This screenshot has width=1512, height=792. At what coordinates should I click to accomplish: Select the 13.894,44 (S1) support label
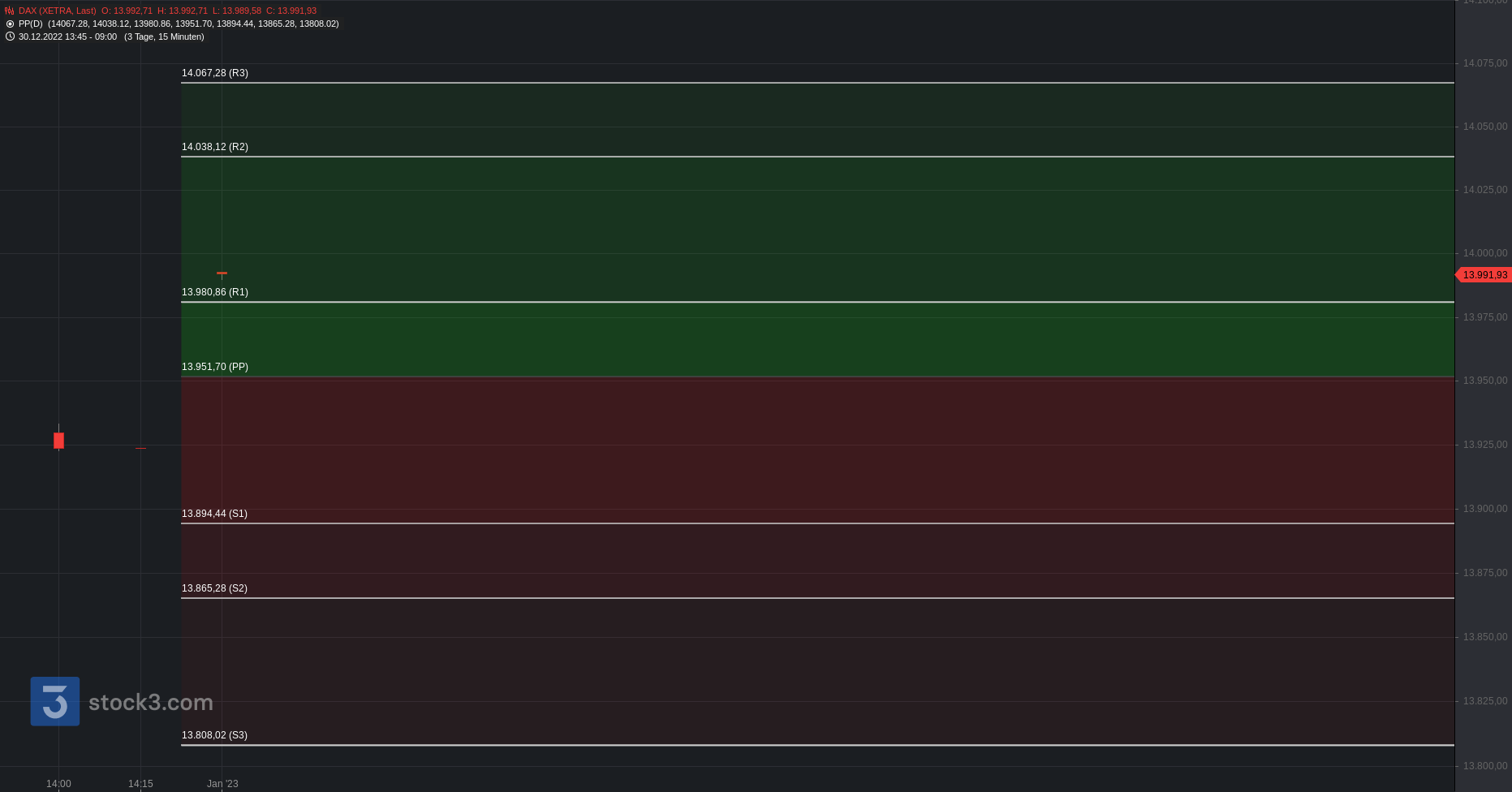[x=214, y=514]
